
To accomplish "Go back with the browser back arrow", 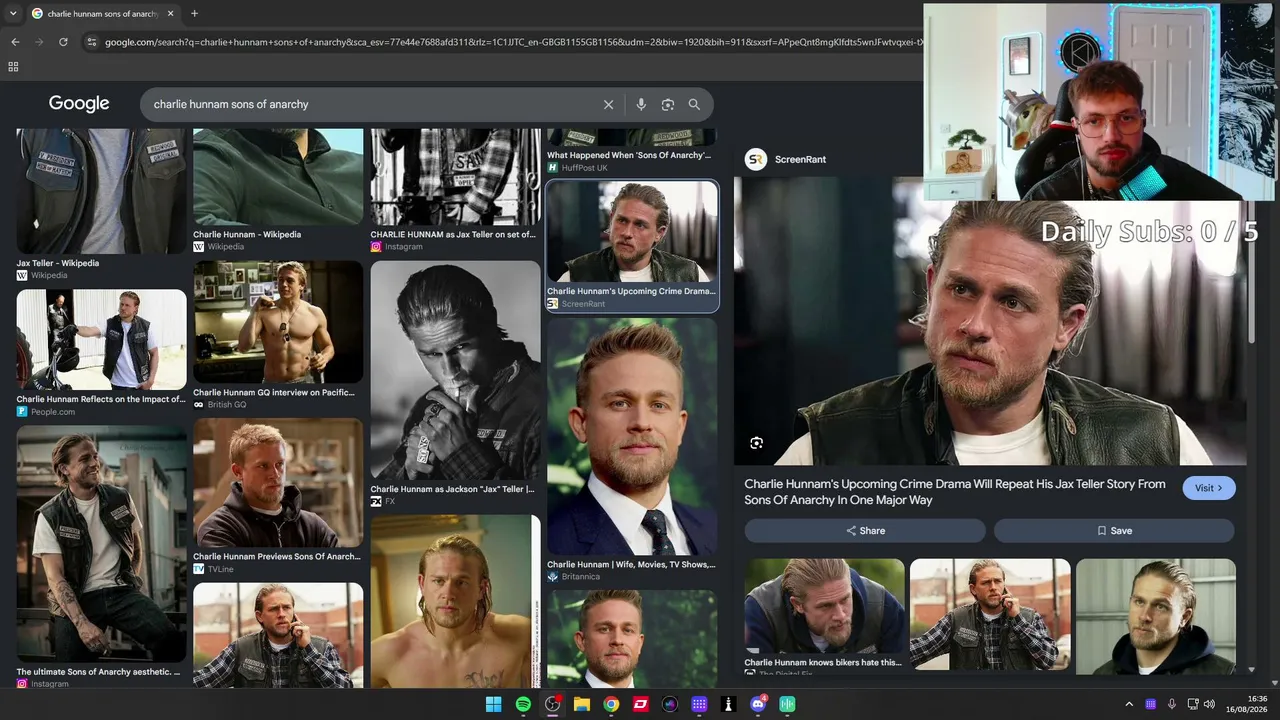I will pyautogui.click(x=15, y=42).
